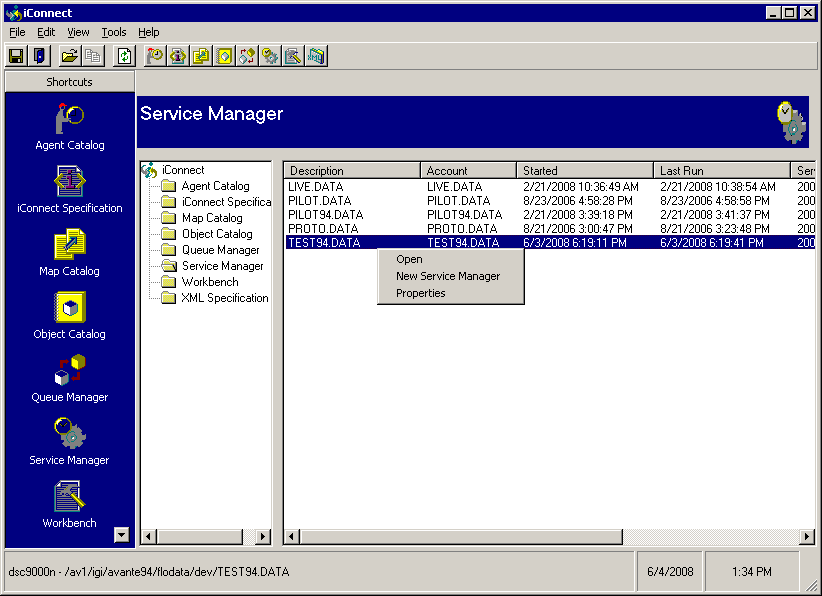Click the list's horizontal scrollbar right arrow
822x596 pixels.
coord(807,537)
